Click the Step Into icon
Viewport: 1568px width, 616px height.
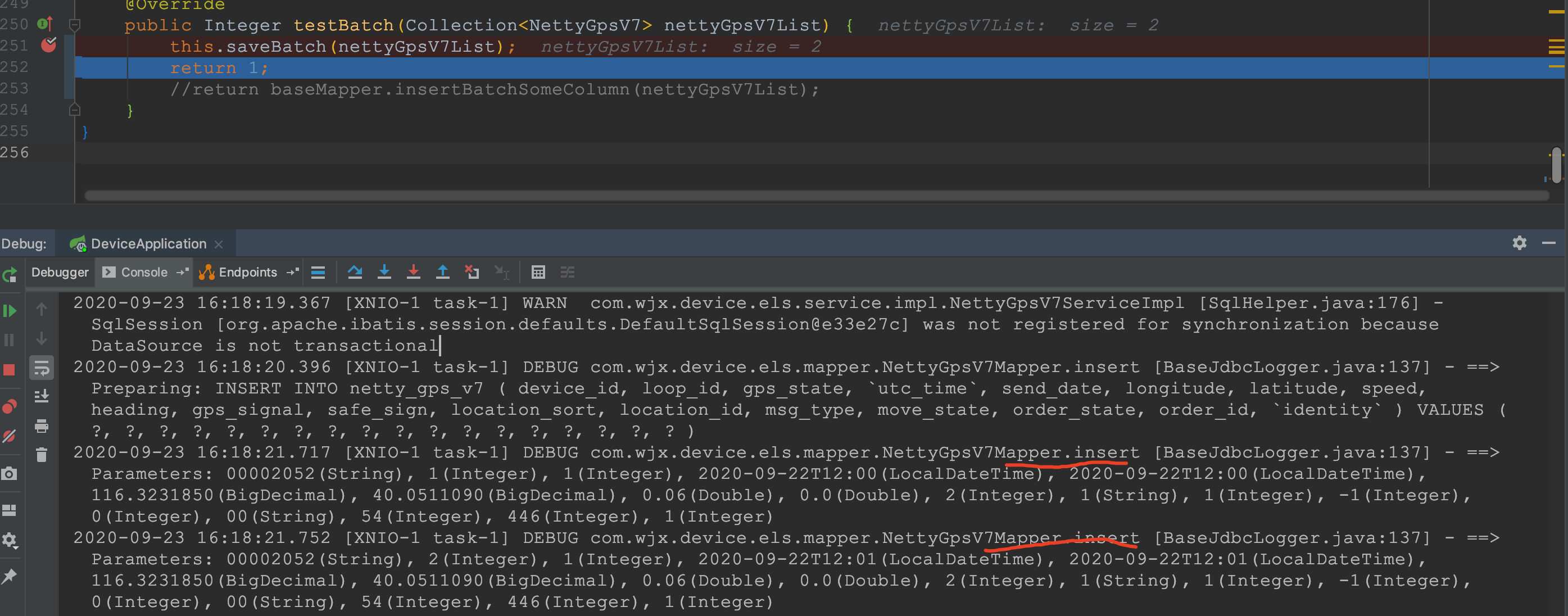pyautogui.click(x=384, y=272)
